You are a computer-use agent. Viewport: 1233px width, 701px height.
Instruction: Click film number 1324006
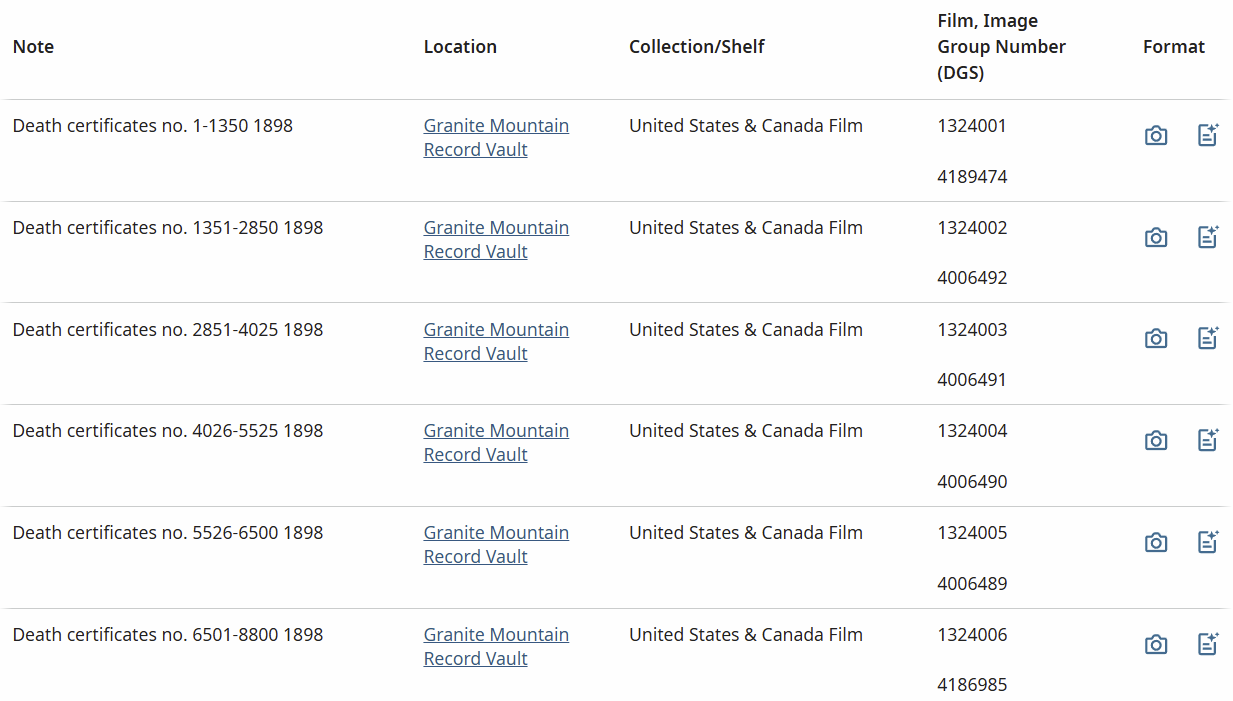972,635
